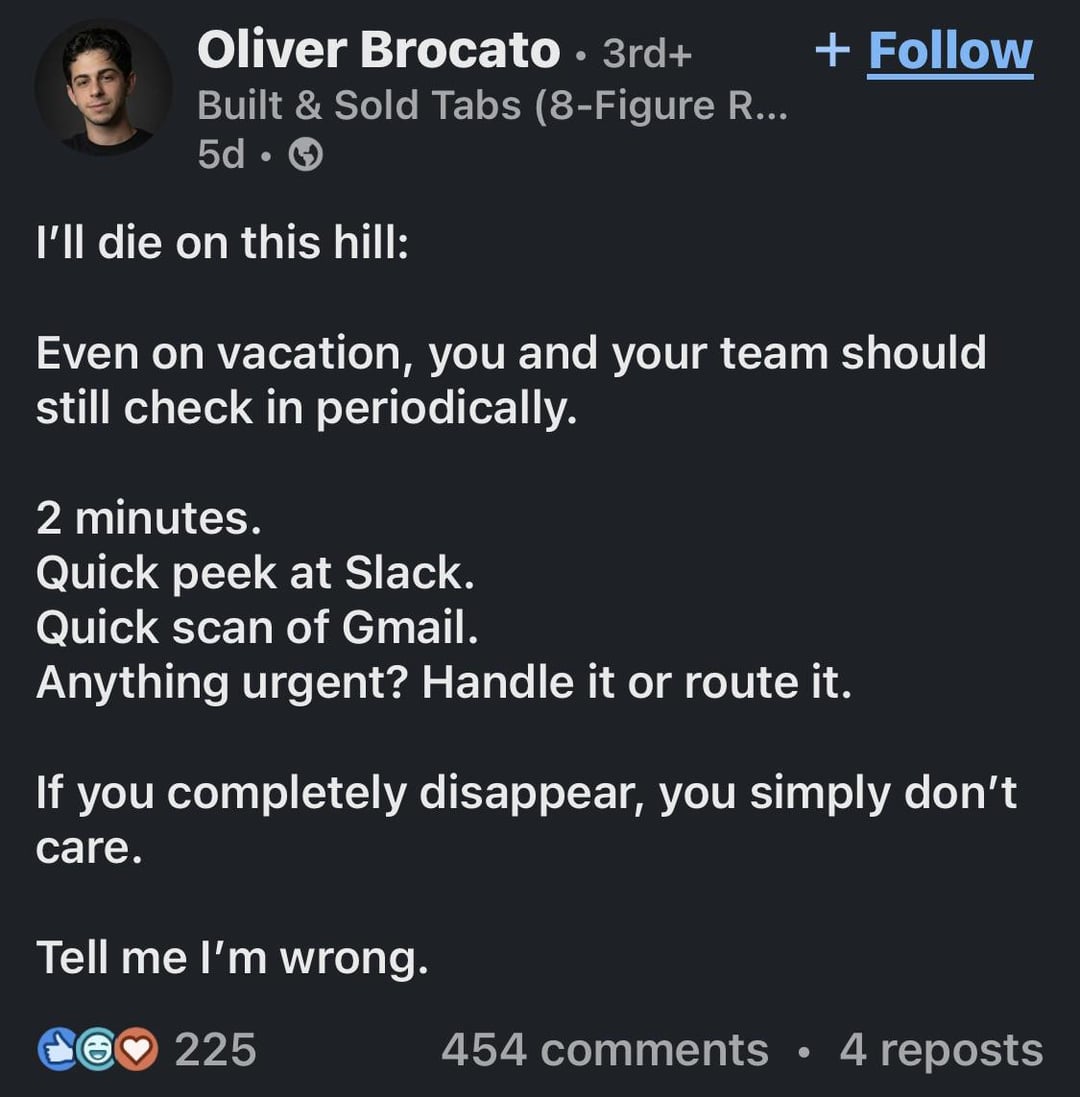Click the "Quick scan of Gmail." line
1080x1097 pixels.
point(257,627)
